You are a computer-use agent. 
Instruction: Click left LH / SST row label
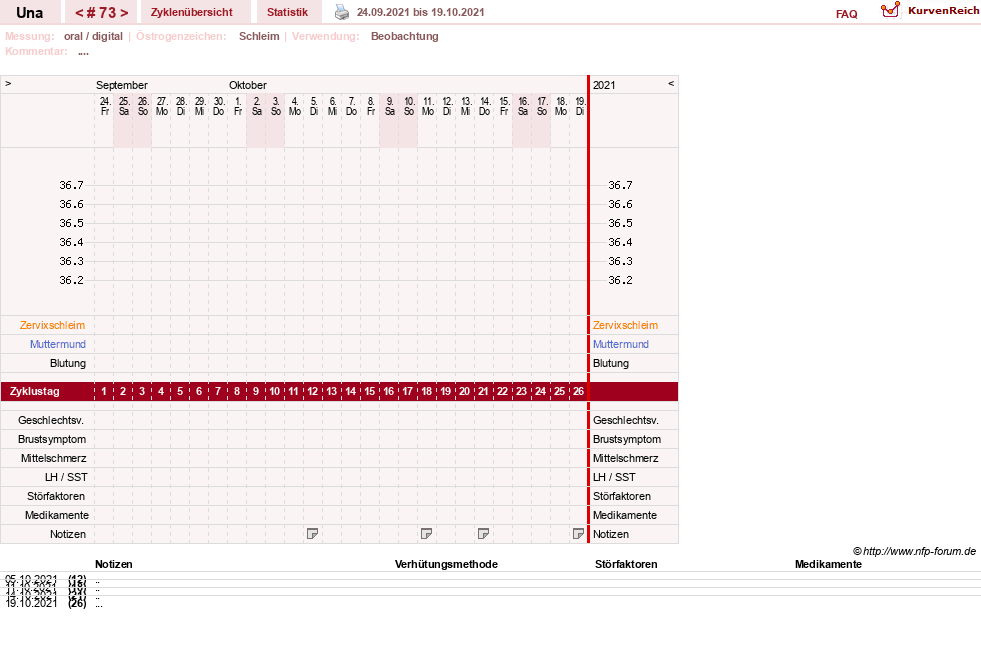(66, 477)
